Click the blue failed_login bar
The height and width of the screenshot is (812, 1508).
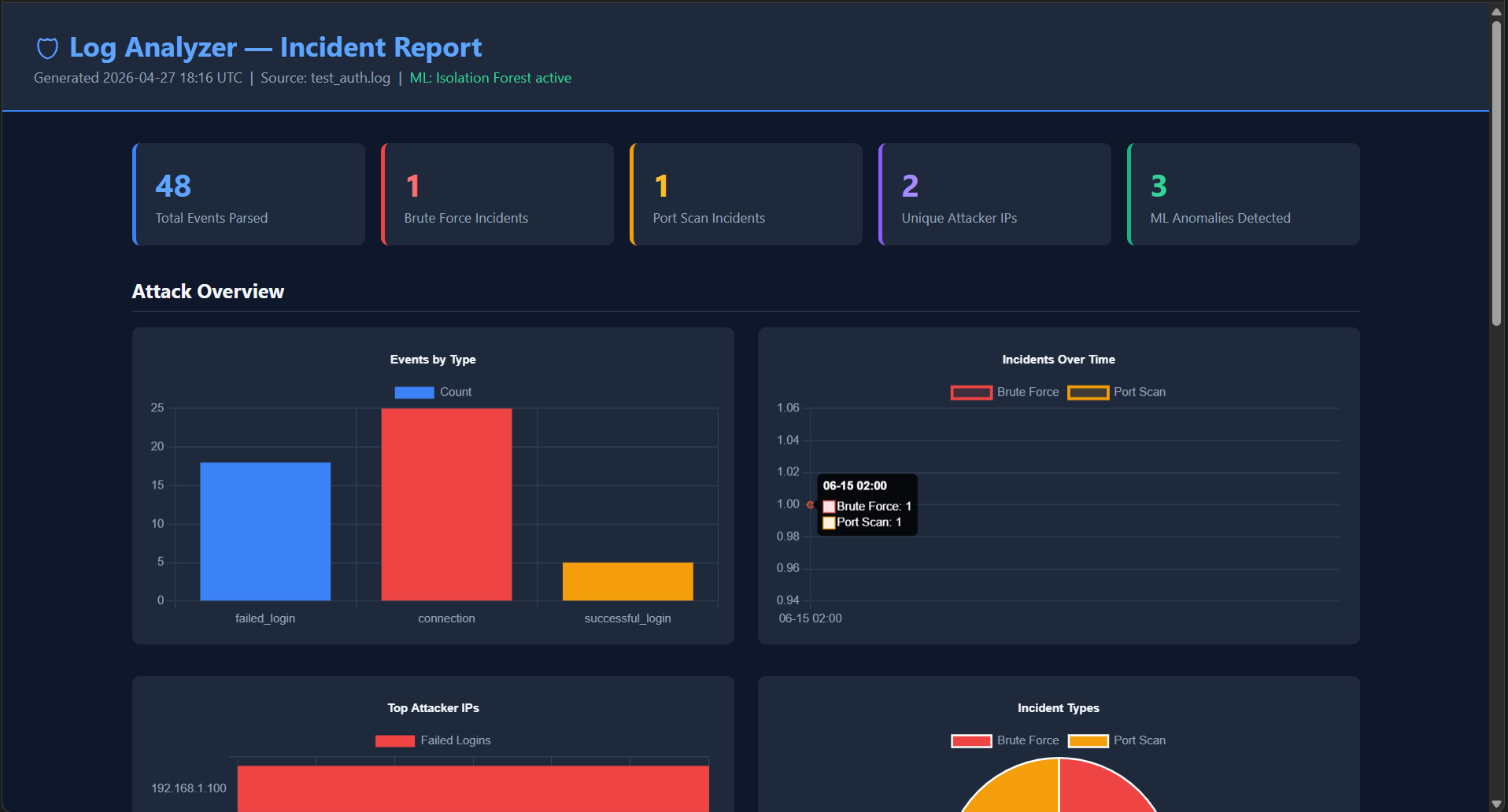[265, 531]
